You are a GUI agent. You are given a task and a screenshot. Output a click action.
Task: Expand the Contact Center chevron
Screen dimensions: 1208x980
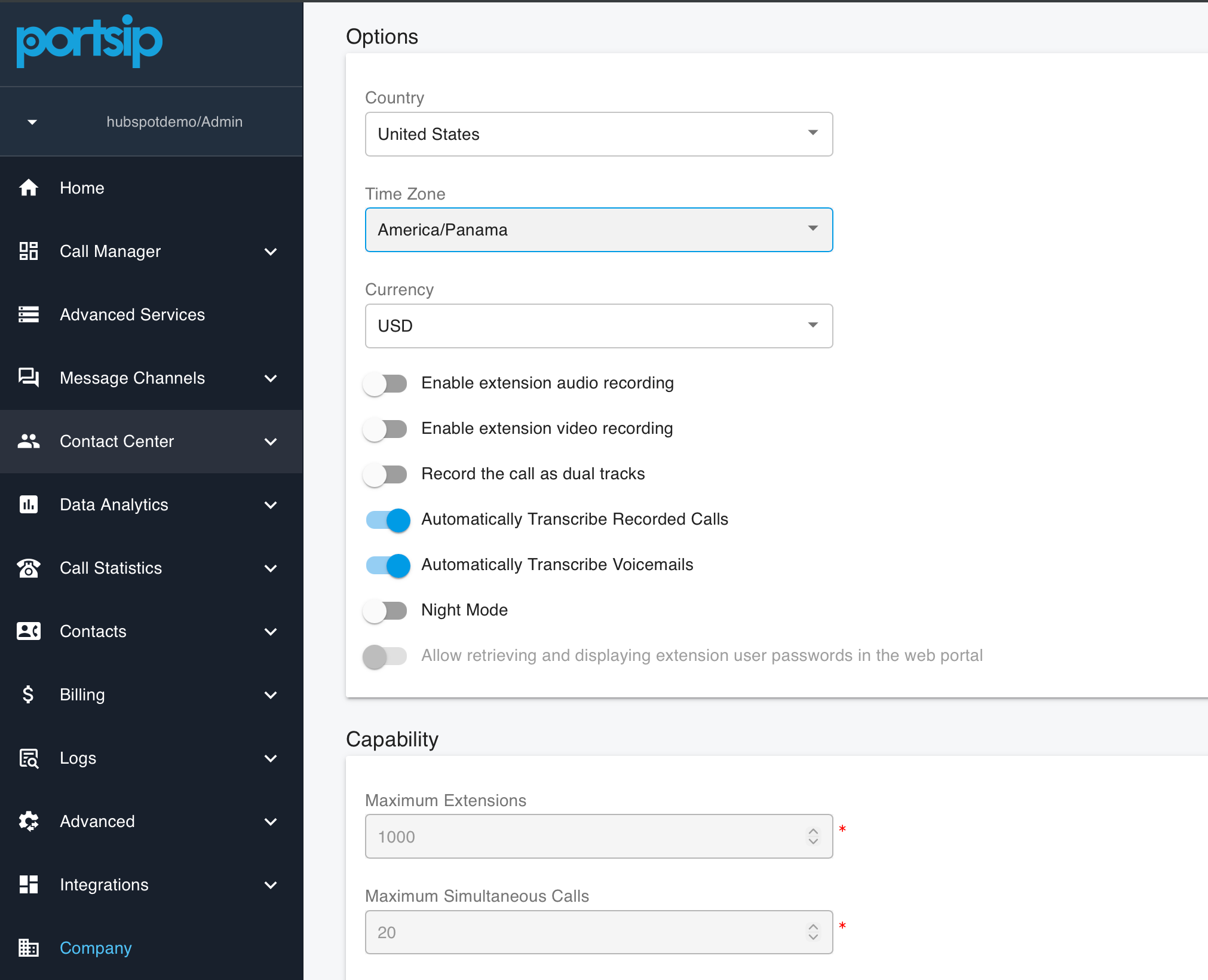point(271,441)
